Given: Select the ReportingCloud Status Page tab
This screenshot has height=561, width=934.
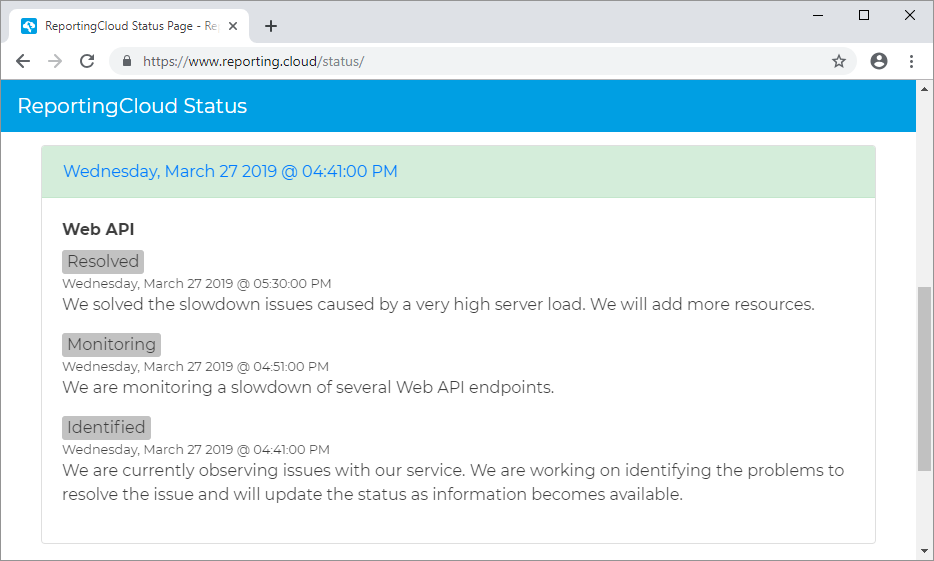Looking at the screenshot, I should click(129, 26).
